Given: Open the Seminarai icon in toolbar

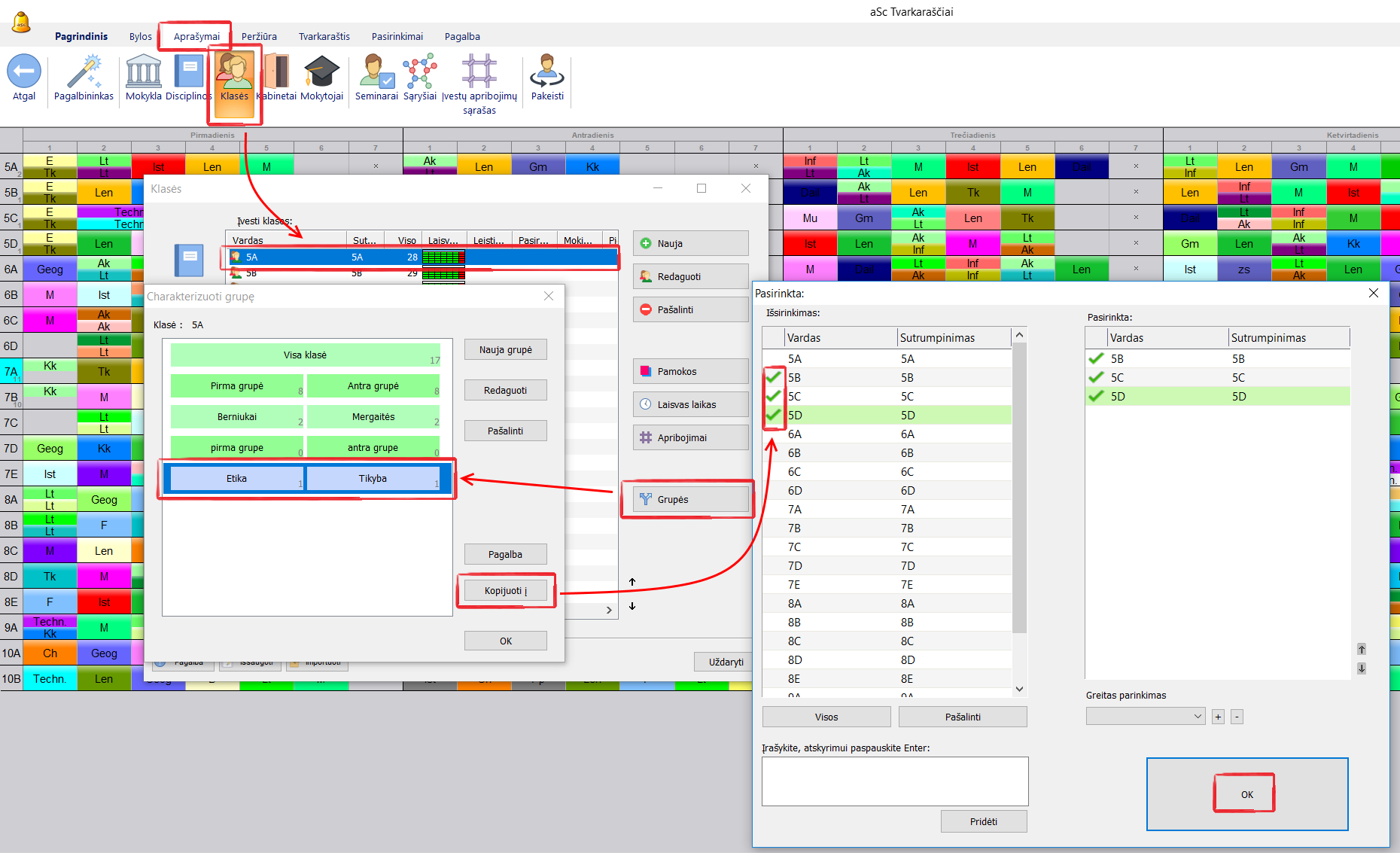Looking at the screenshot, I should point(376,72).
